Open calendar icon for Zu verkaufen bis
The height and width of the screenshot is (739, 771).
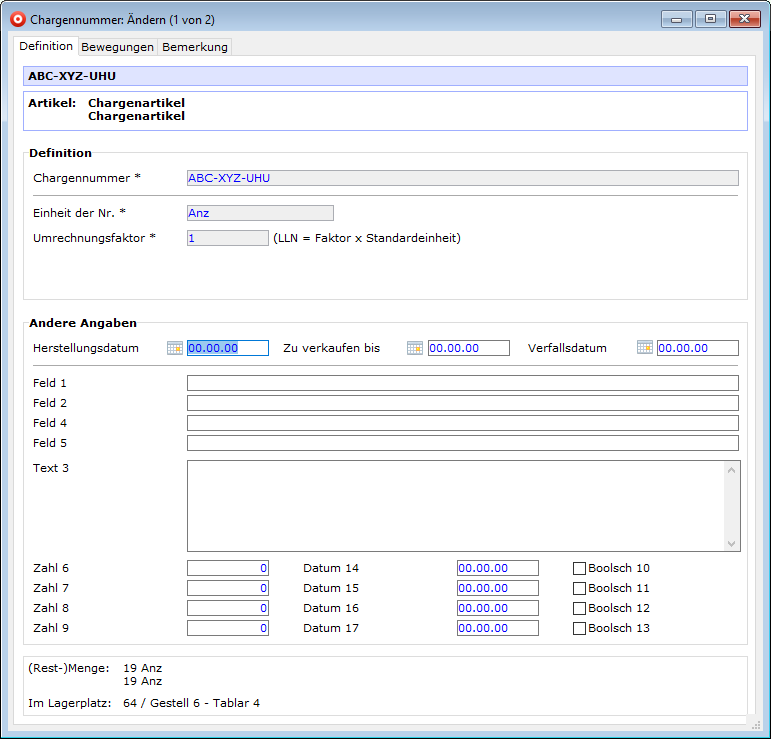coord(415,348)
